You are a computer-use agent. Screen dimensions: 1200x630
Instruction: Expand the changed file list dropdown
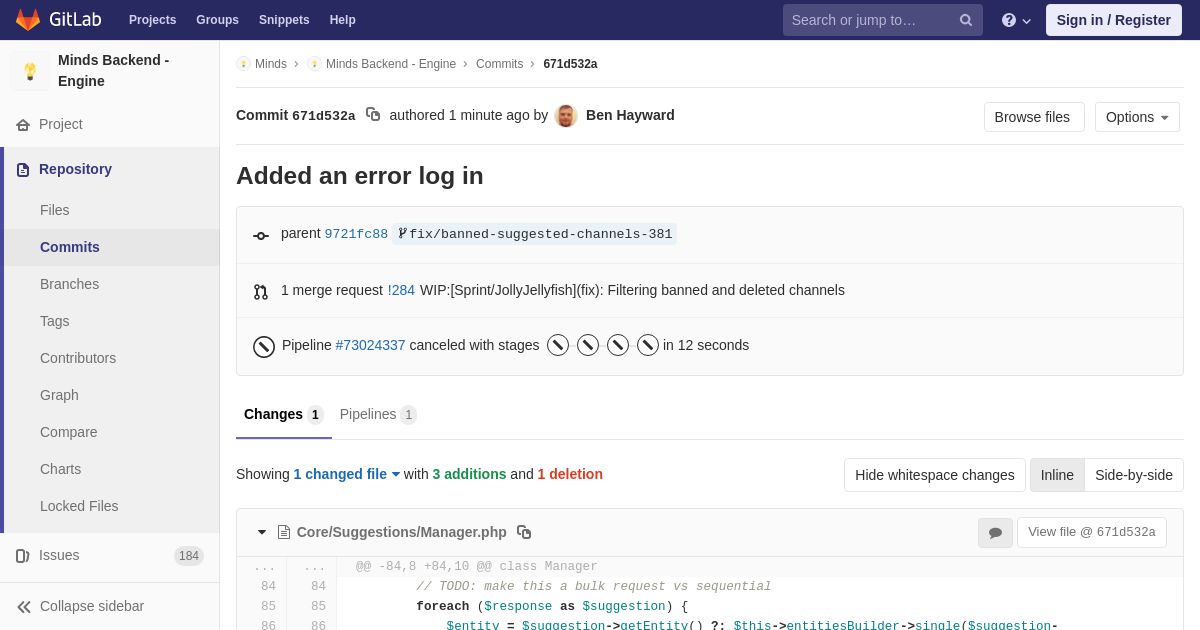coord(346,474)
